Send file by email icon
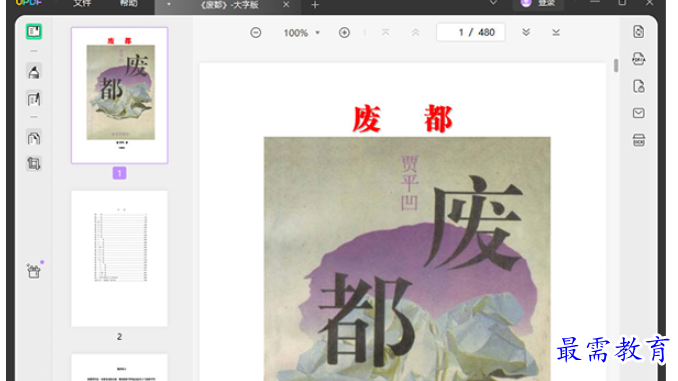This screenshot has width=678, height=381. [639, 113]
